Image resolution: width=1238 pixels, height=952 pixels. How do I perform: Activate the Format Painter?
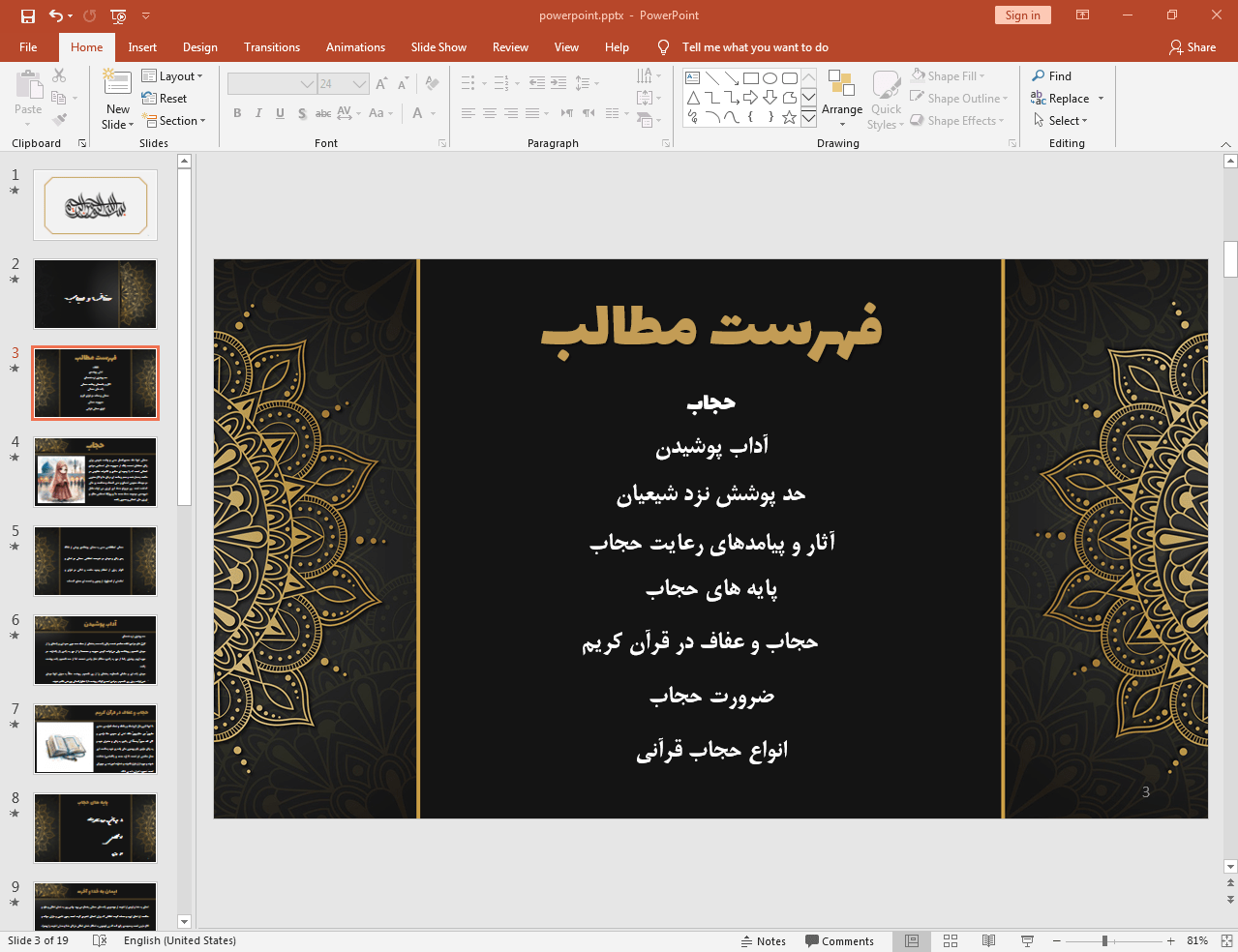pyautogui.click(x=57, y=118)
